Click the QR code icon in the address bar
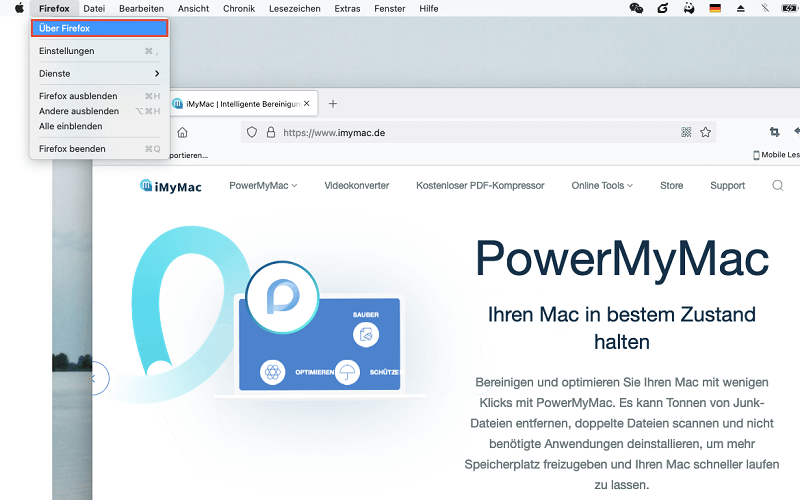The image size is (800, 500). pyautogui.click(x=686, y=133)
